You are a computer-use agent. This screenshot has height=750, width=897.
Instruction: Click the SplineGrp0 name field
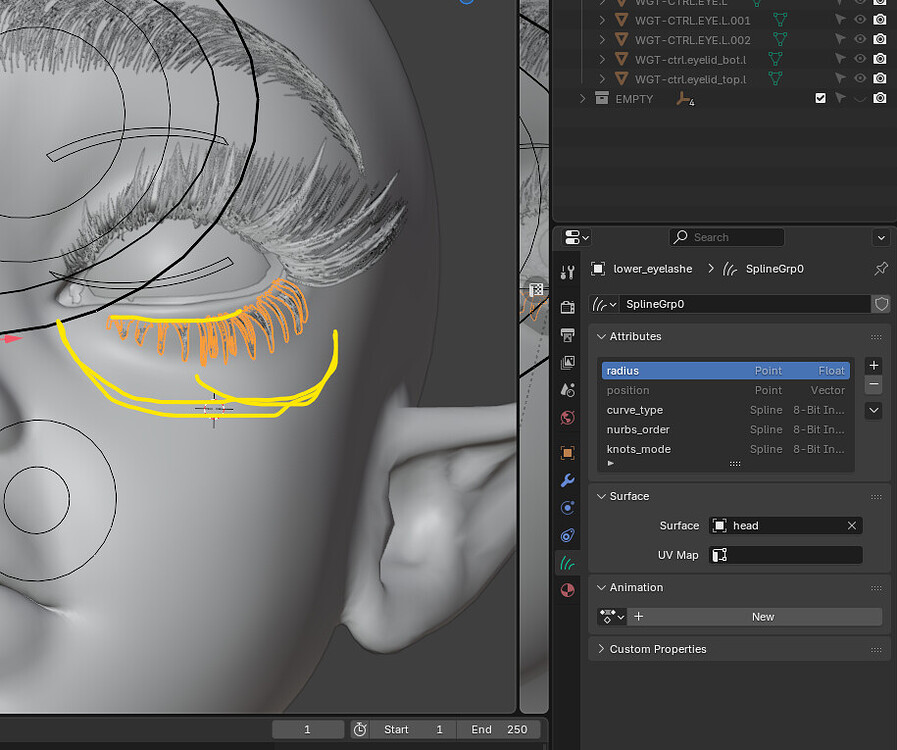(745, 304)
